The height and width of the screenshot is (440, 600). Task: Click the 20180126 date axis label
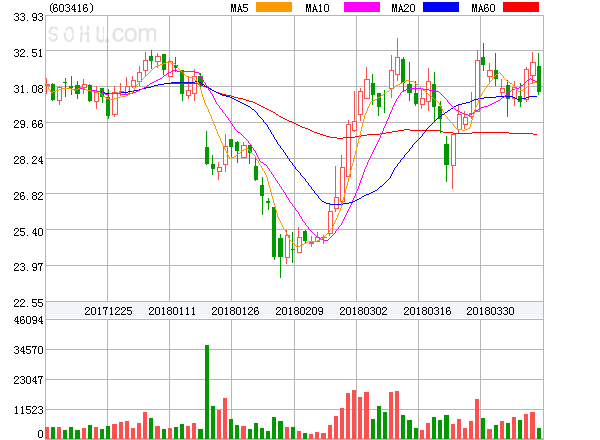tap(235, 311)
